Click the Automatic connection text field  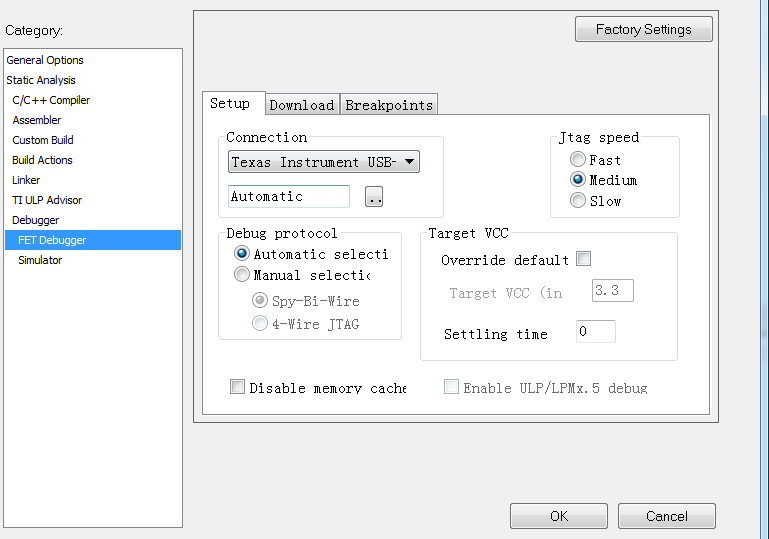289,197
